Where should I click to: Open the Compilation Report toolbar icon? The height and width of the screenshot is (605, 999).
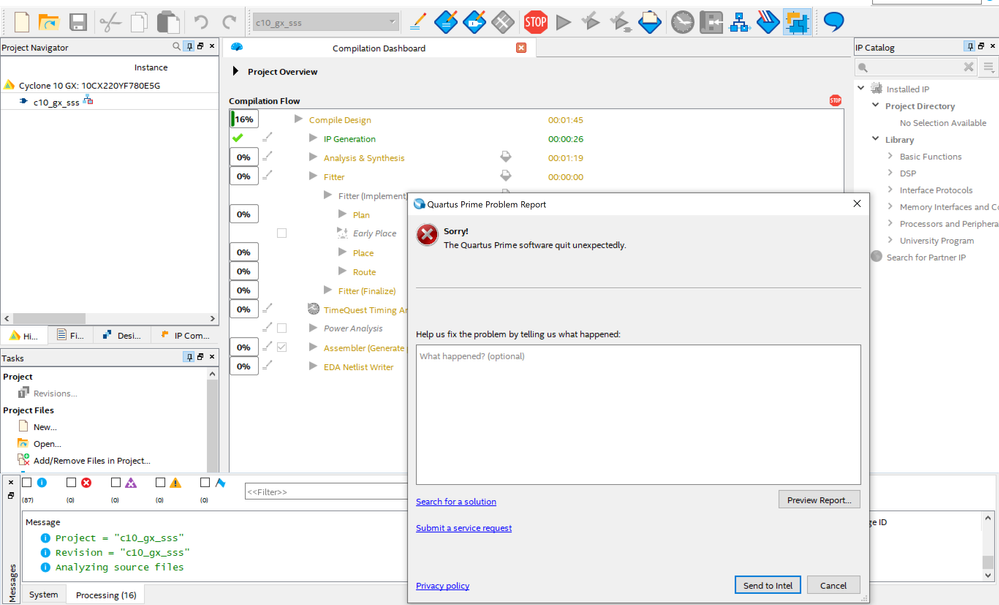[x=650, y=22]
